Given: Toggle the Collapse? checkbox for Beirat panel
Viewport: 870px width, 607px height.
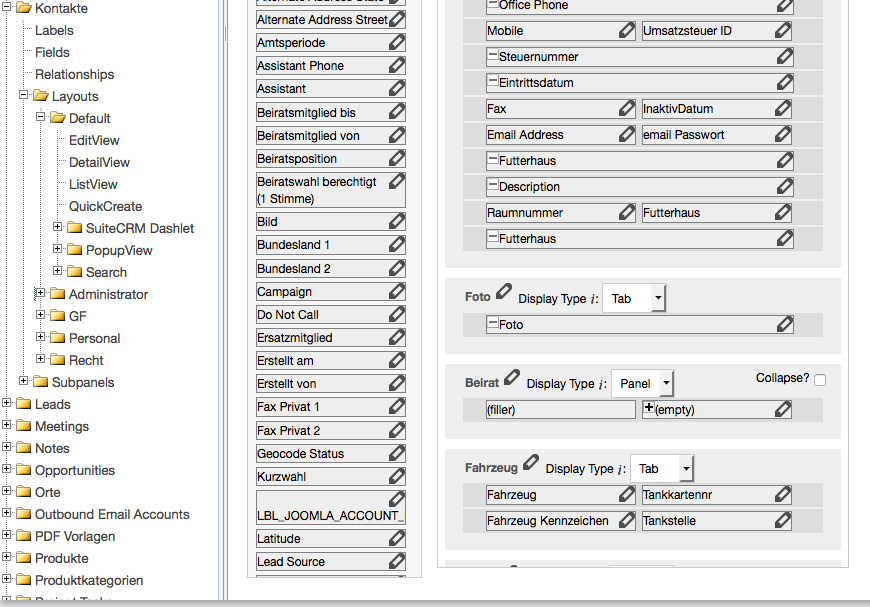Looking at the screenshot, I should (820, 380).
